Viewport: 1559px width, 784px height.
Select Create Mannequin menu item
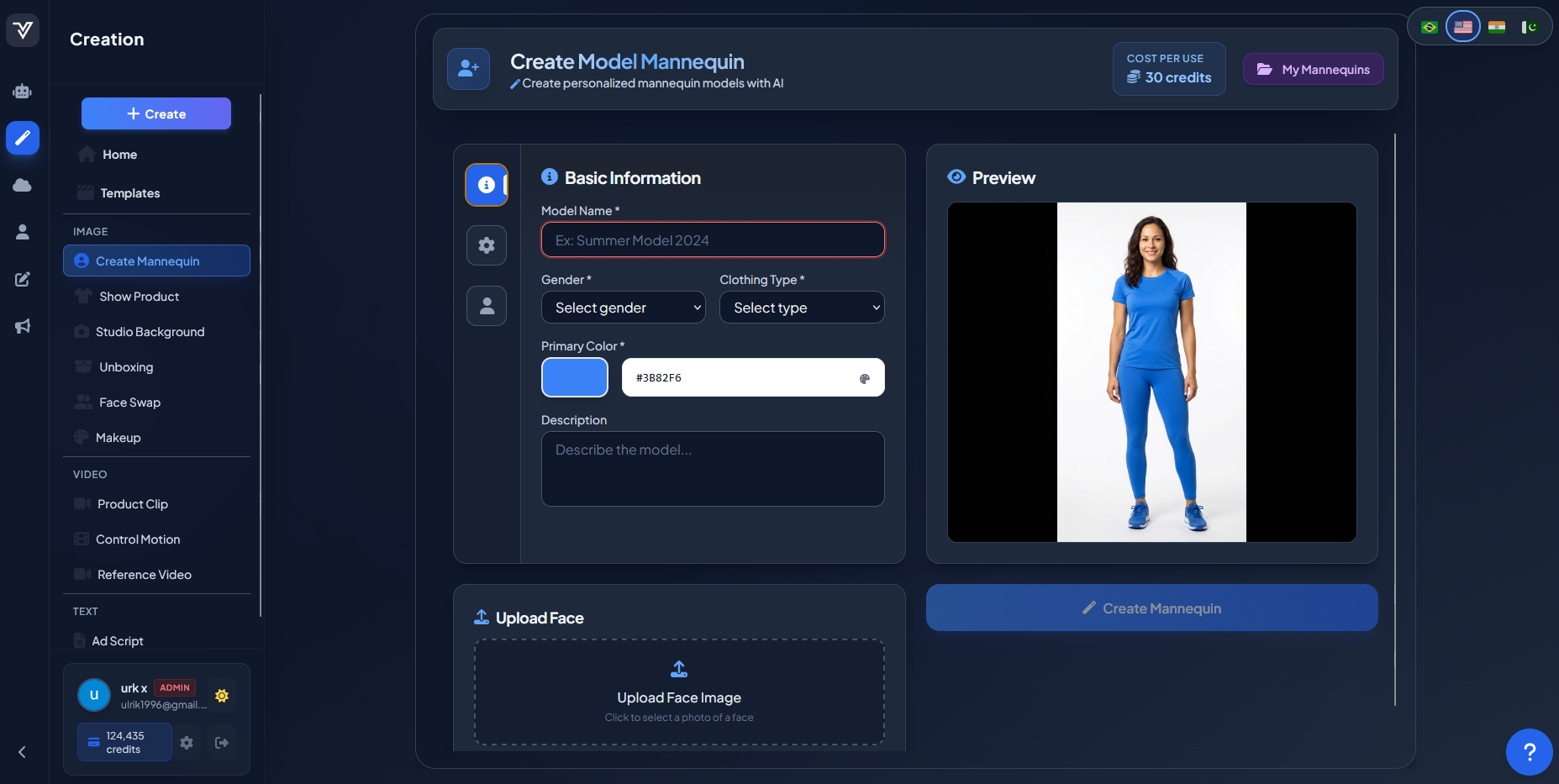(x=156, y=260)
